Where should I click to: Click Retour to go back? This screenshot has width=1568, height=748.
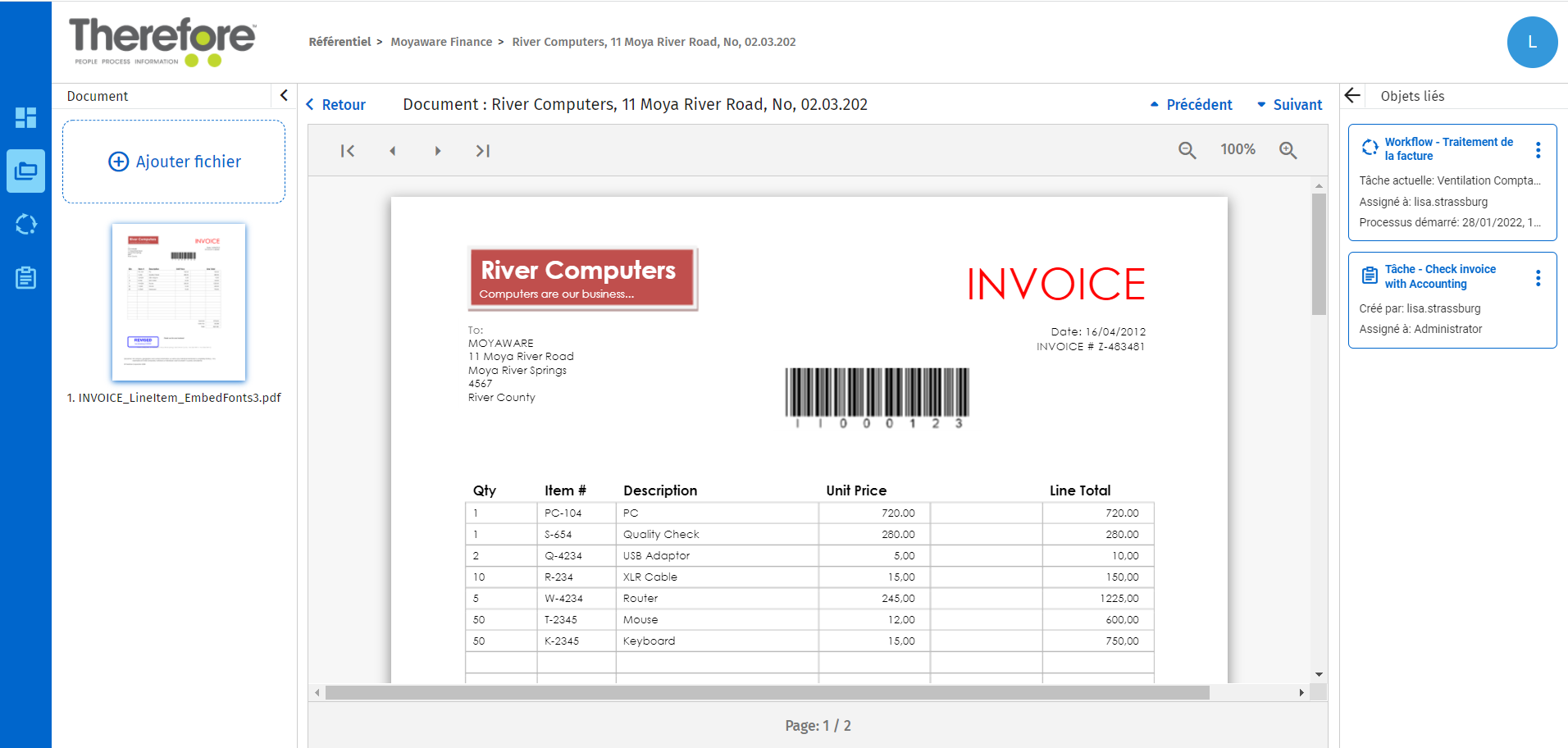(x=336, y=105)
